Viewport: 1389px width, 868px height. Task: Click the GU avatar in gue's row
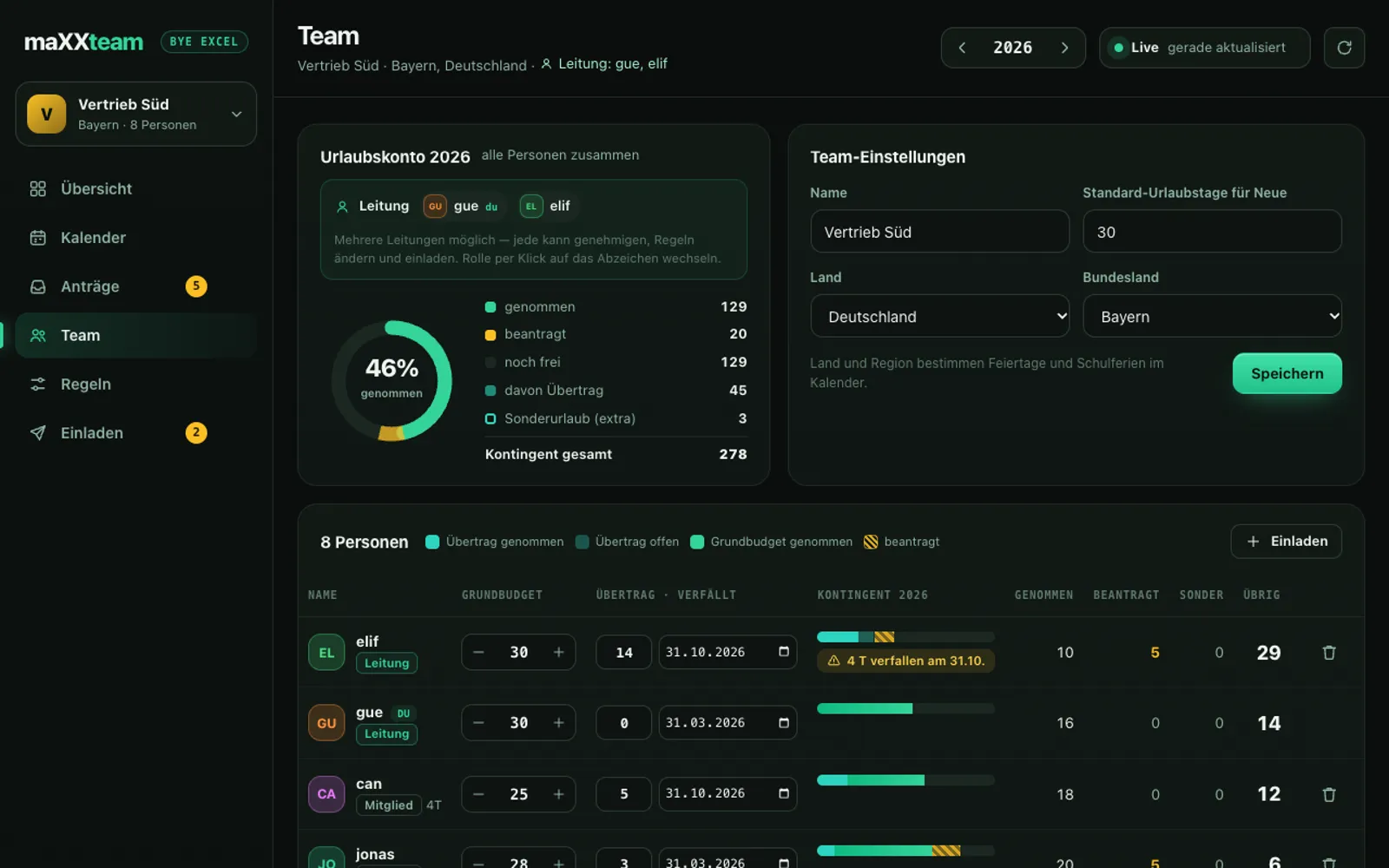pyautogui.click(x=326, y=723)
